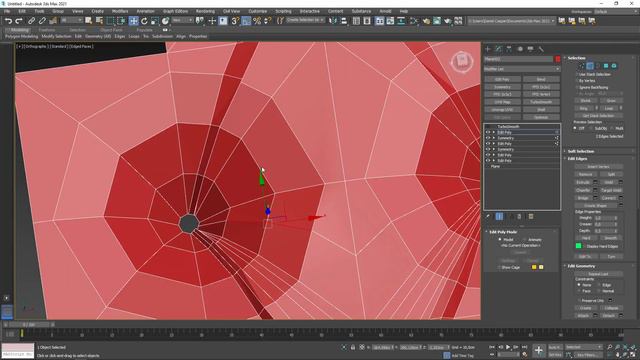
Task: Click the ViewCube in the viewport
Action: [462, 62]
